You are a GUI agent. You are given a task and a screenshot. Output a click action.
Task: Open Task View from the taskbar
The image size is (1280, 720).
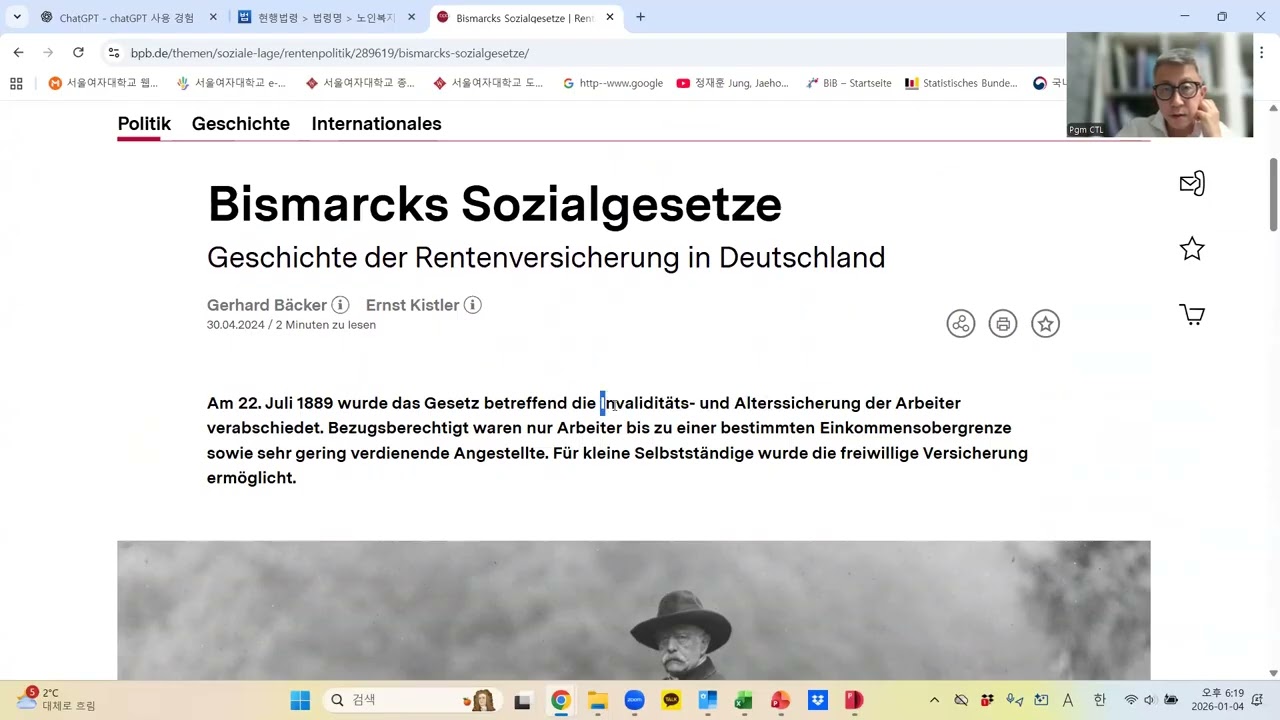[522, 701]
